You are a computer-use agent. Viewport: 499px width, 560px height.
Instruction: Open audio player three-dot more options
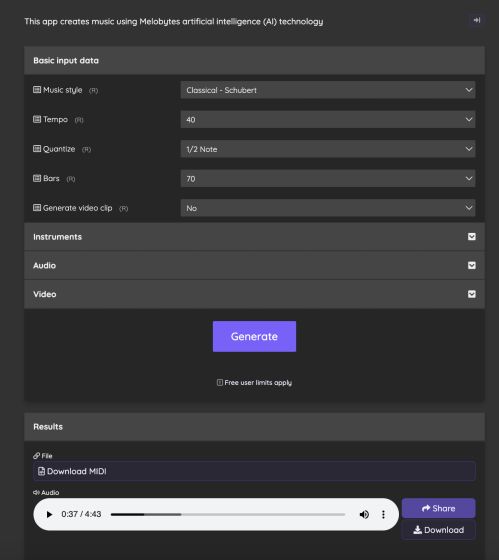[x=383, y=514]
